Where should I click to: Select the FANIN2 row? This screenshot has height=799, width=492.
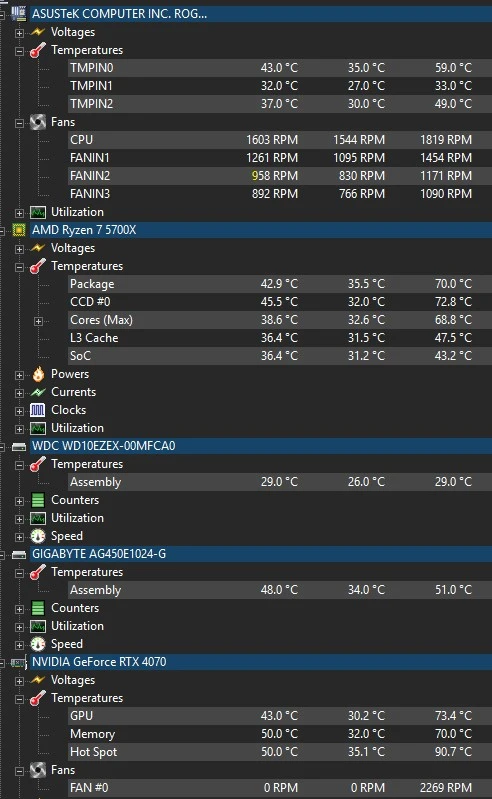(x=280, y=176)
